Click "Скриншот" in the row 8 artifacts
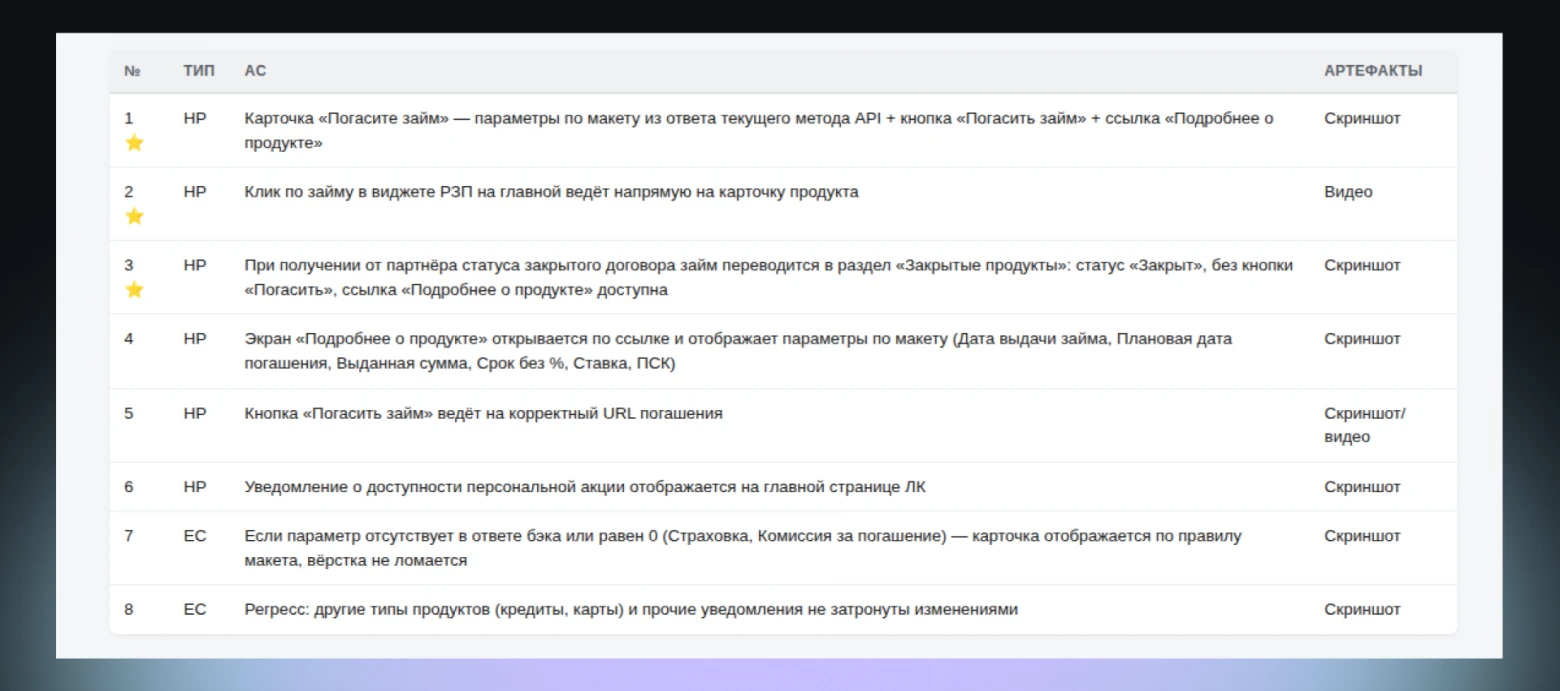 pos(1362,609)
